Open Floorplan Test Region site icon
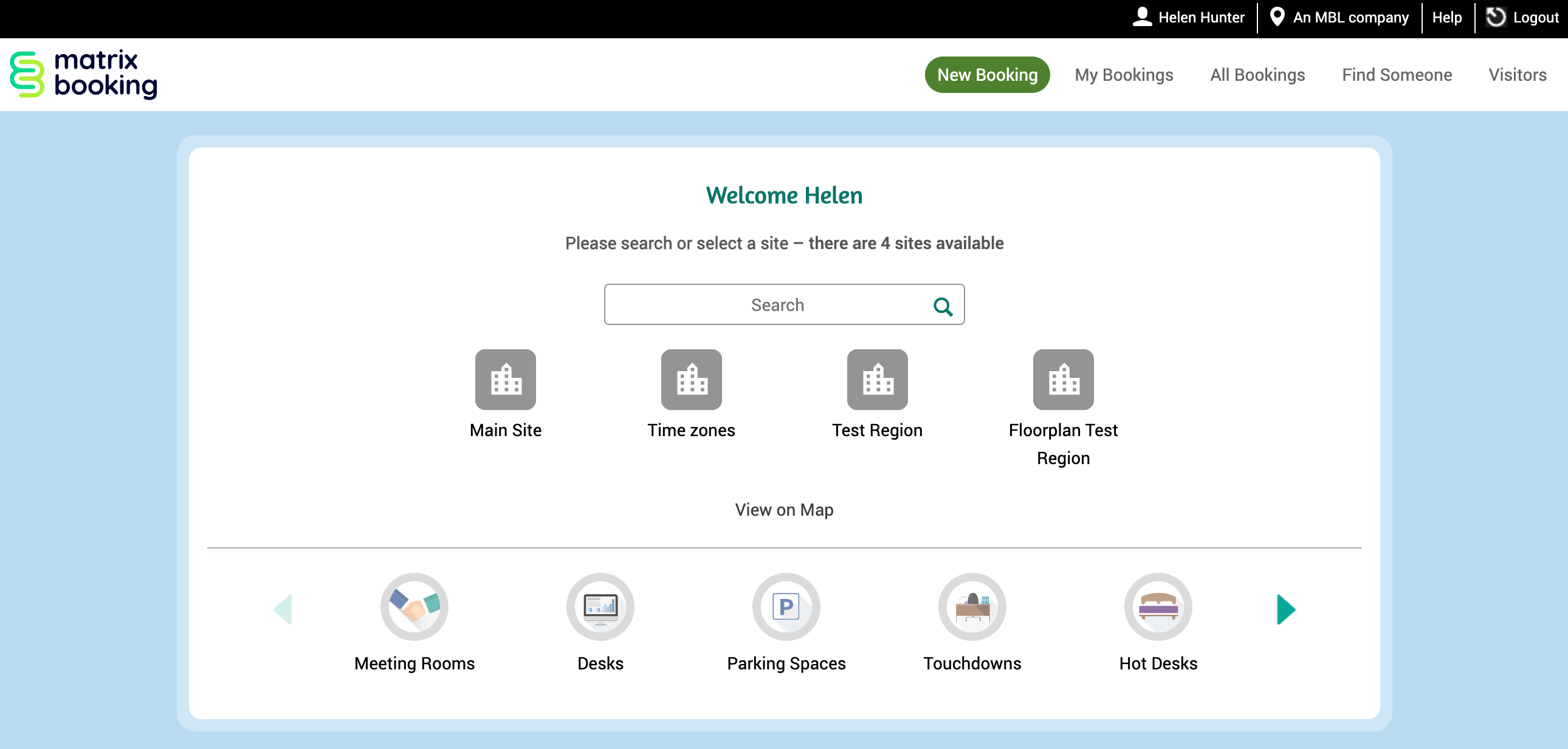 point(1063,379)
